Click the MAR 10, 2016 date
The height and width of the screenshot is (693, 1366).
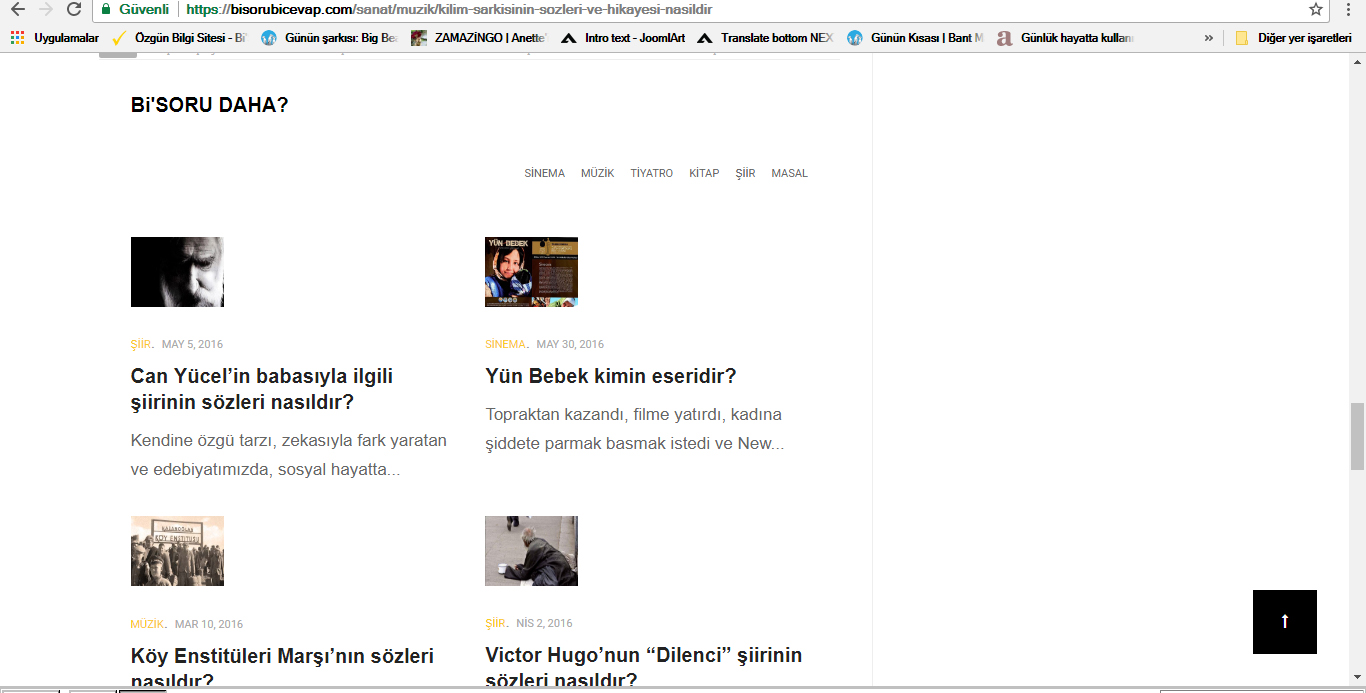click(x=209, y=624)
